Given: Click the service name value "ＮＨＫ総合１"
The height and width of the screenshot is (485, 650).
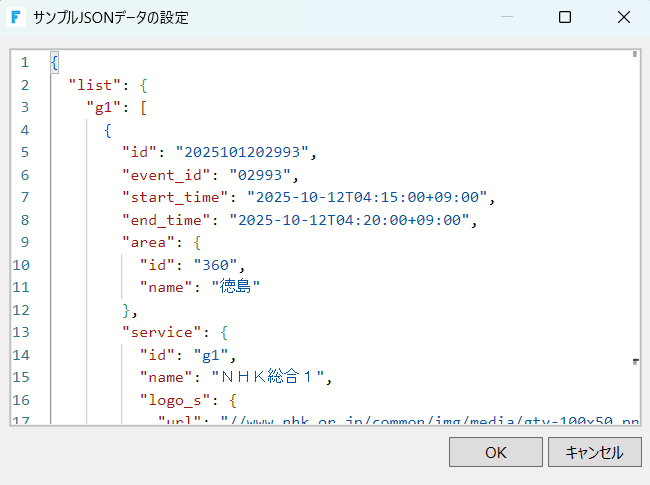Looking at the screenshot, I should coord(270,376).
